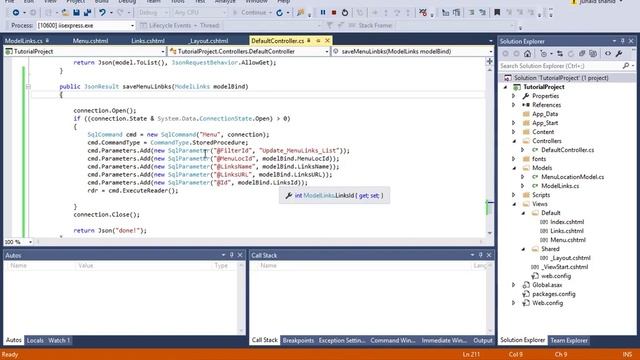This screenshot has width=640, height=360.
Task: Click the editor split window handle
Action: pos(489,61)
